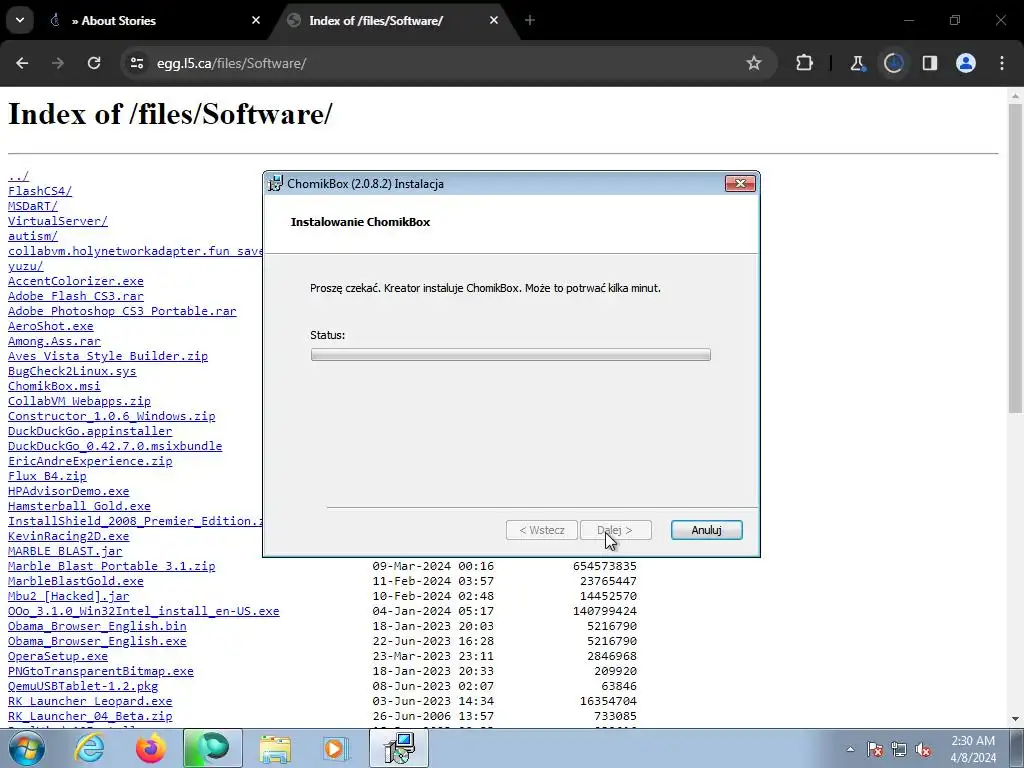Click the disabled Wstecz button
1024x768 pixels.
542,530
